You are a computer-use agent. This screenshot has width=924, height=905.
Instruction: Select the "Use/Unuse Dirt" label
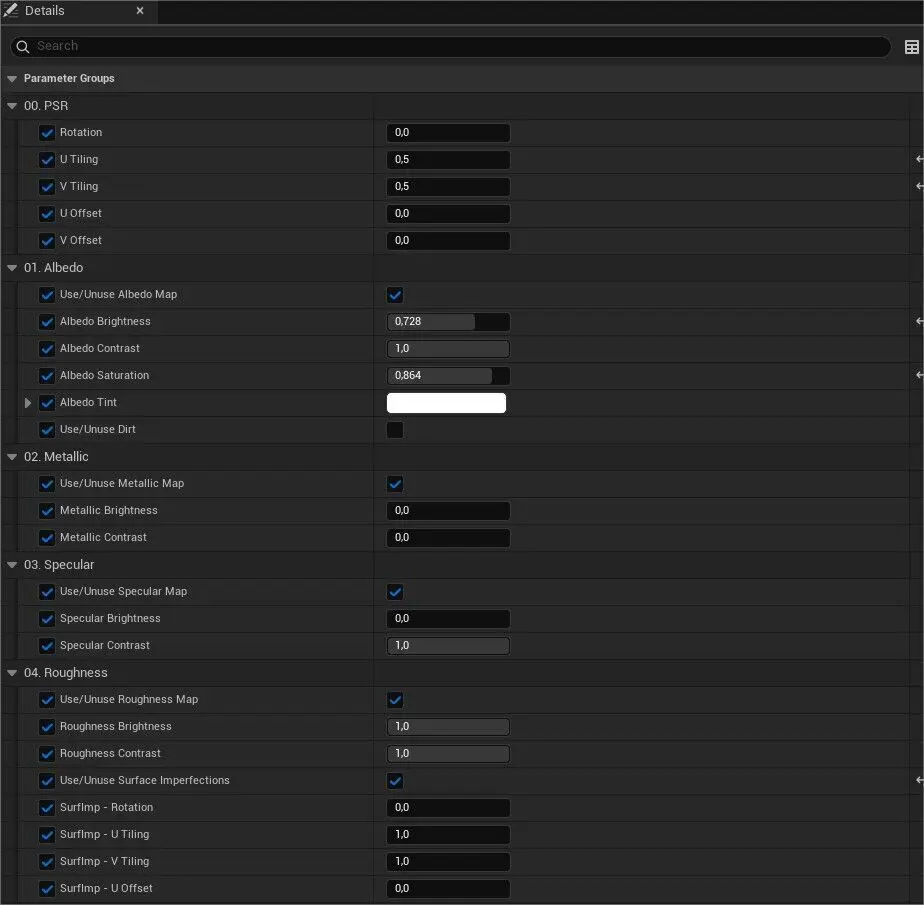coord(98,430)
